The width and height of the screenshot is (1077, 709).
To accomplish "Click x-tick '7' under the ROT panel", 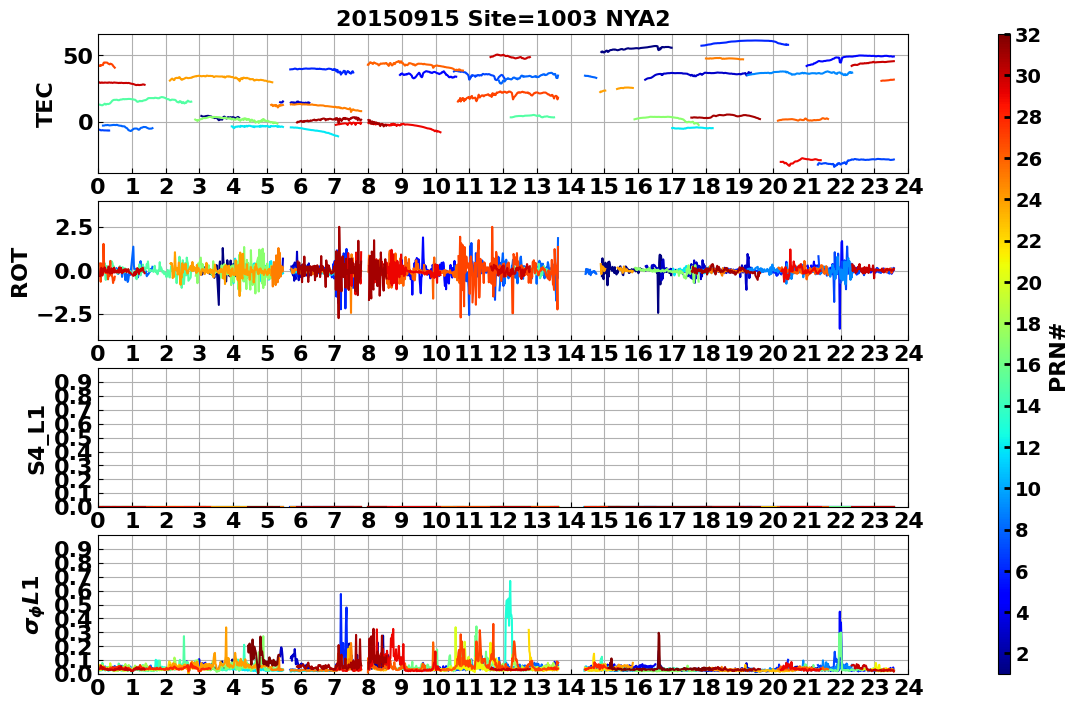I will tap(335, 354).
